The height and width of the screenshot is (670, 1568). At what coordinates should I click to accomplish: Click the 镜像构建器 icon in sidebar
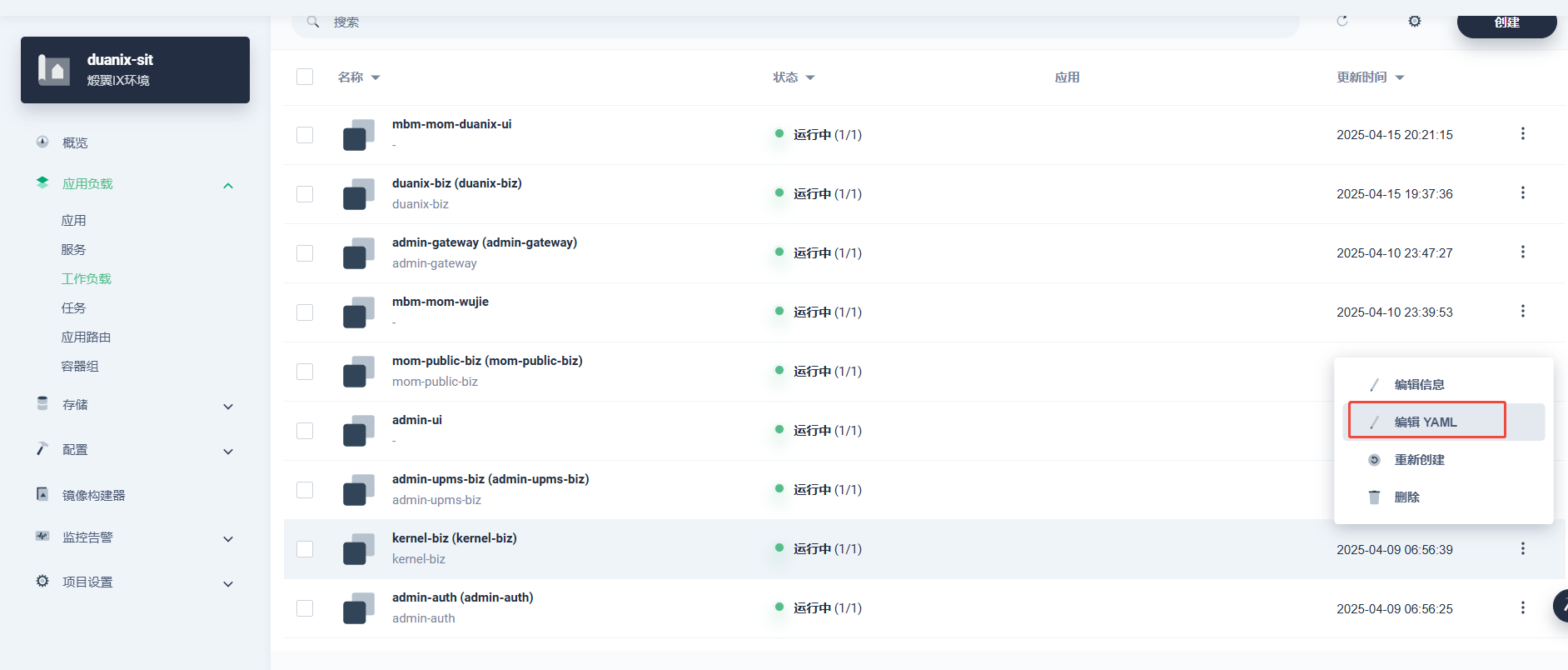pos(42,494)
